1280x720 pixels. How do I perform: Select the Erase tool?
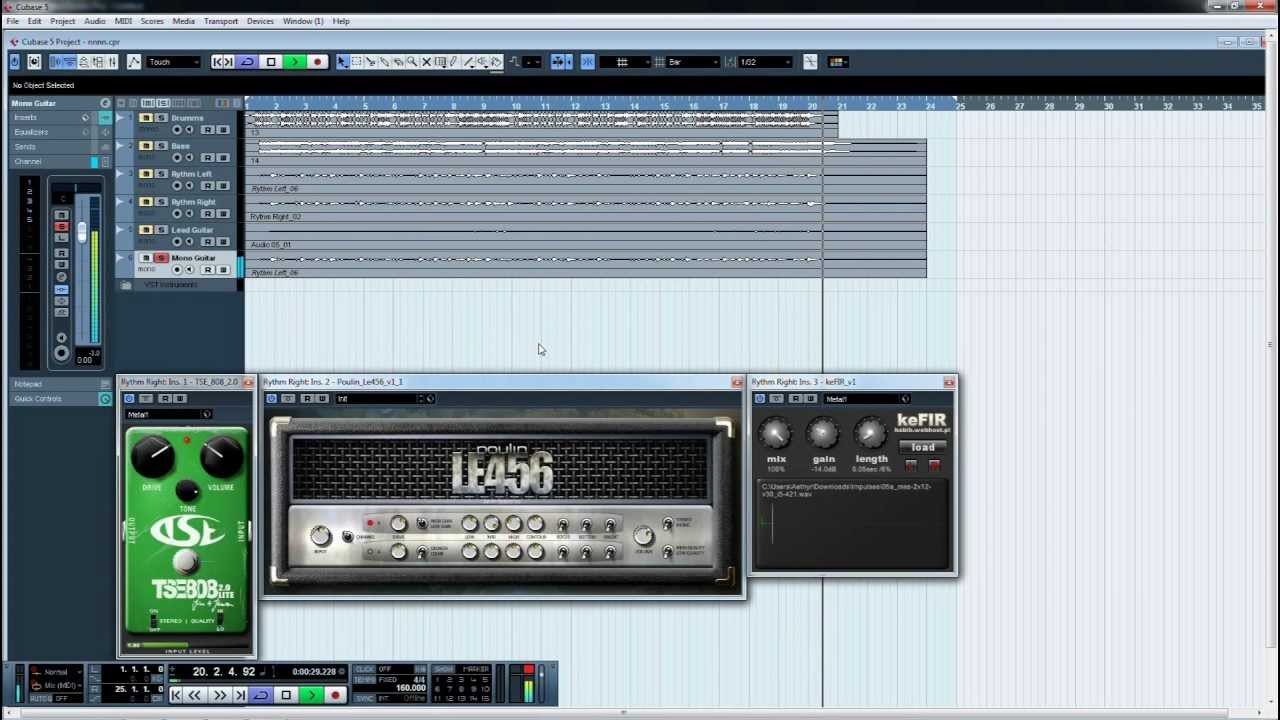click(x=398, y=62)
